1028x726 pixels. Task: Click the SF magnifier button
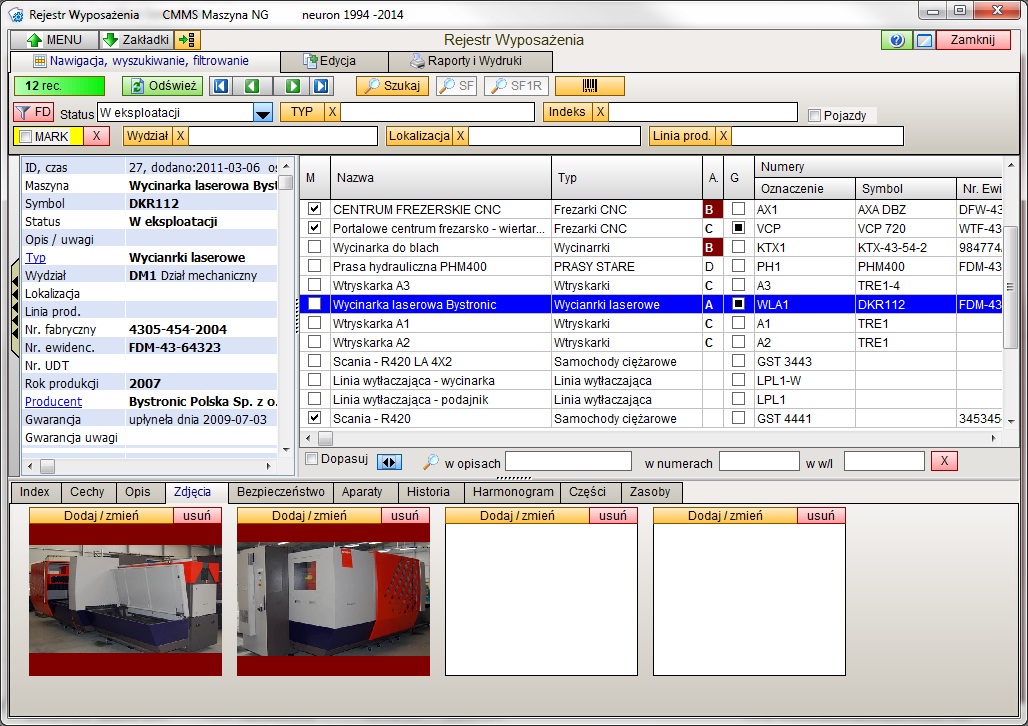(x=456, y=86)
